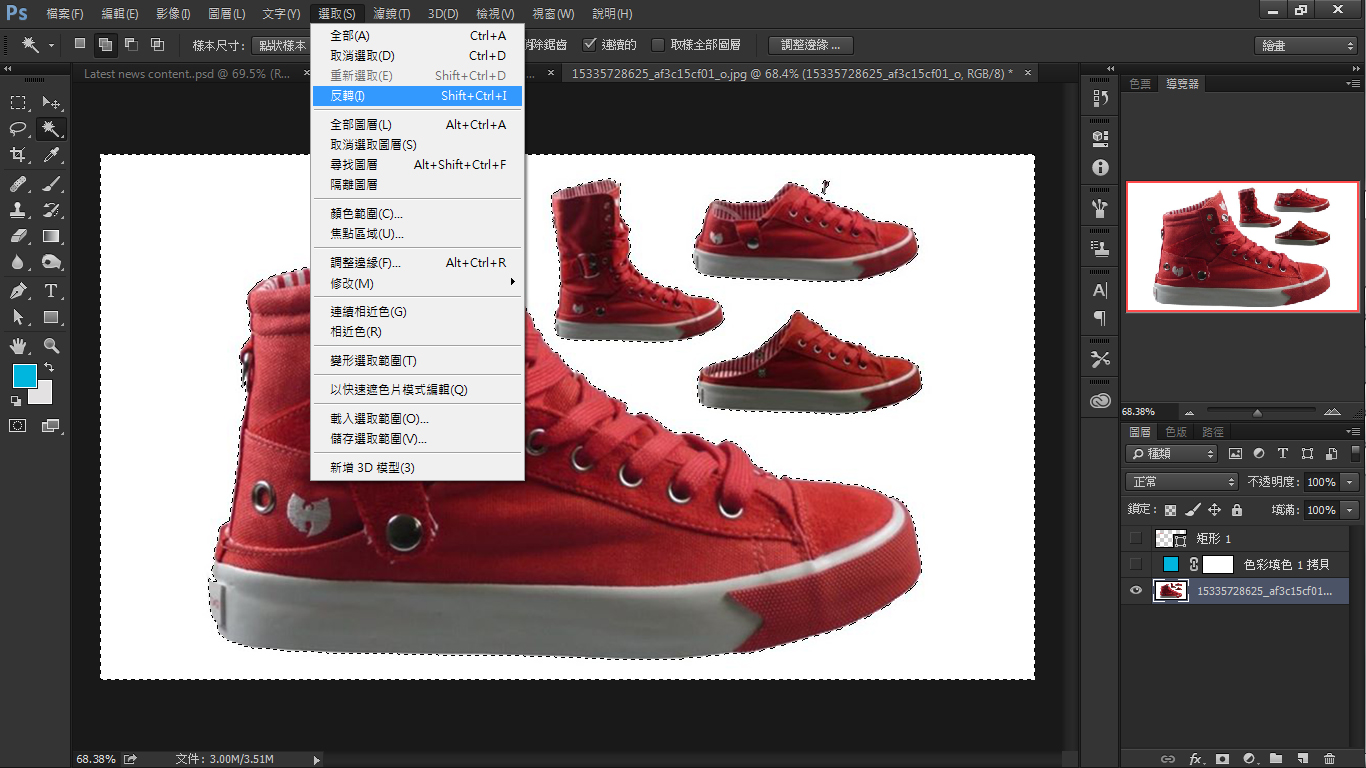Click the delete layer trash icon
Image resolution: width=1366 pixels, height=768 pixels.
1329,759
